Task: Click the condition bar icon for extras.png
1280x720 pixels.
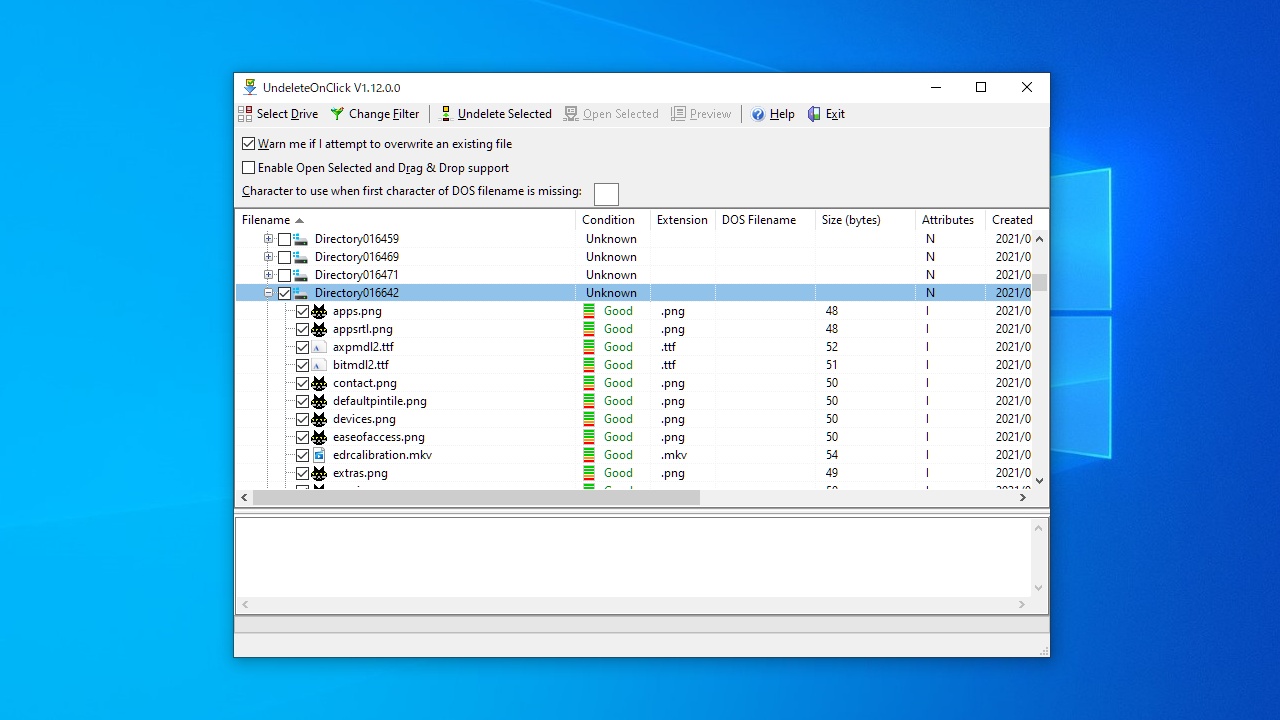Action: pyautogui.click(x=589, y=473)
